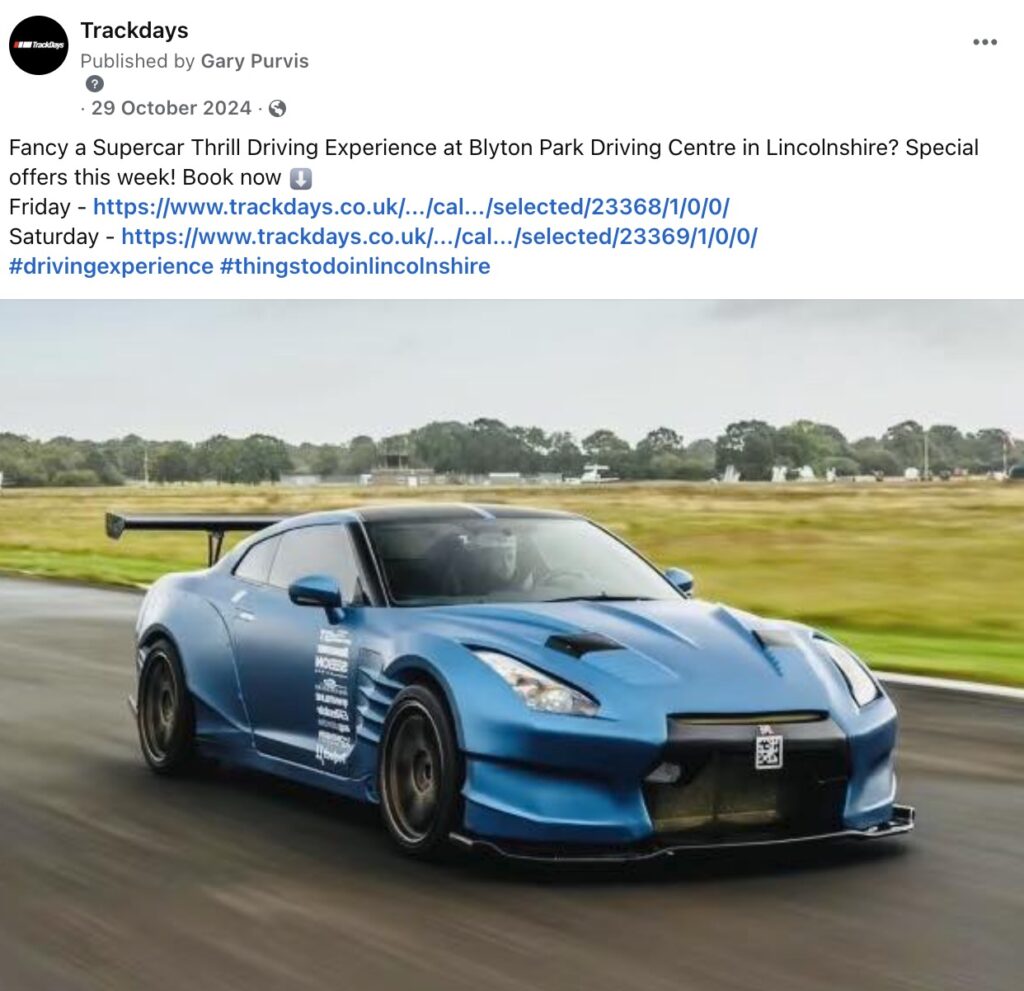Open Gary Purvis publisher profile
Screen dimensions: 1024x991
pos(255,61)
